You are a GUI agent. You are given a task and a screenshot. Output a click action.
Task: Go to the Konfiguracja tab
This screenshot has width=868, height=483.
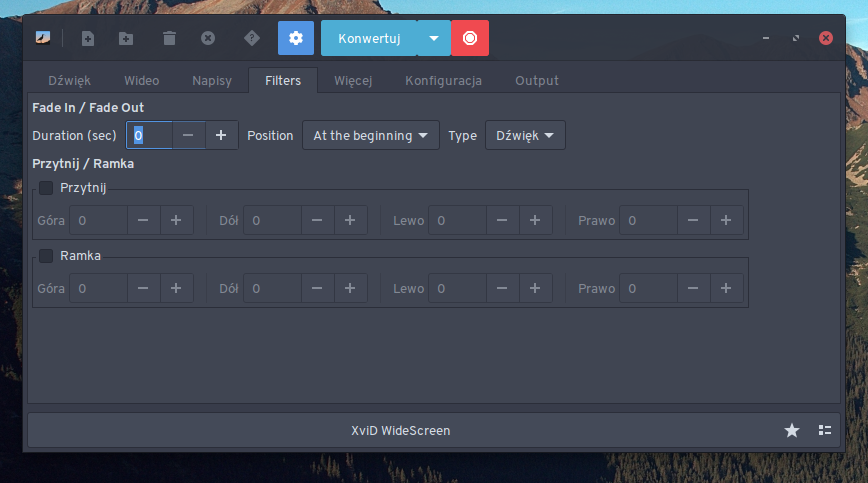coord(443,81)
